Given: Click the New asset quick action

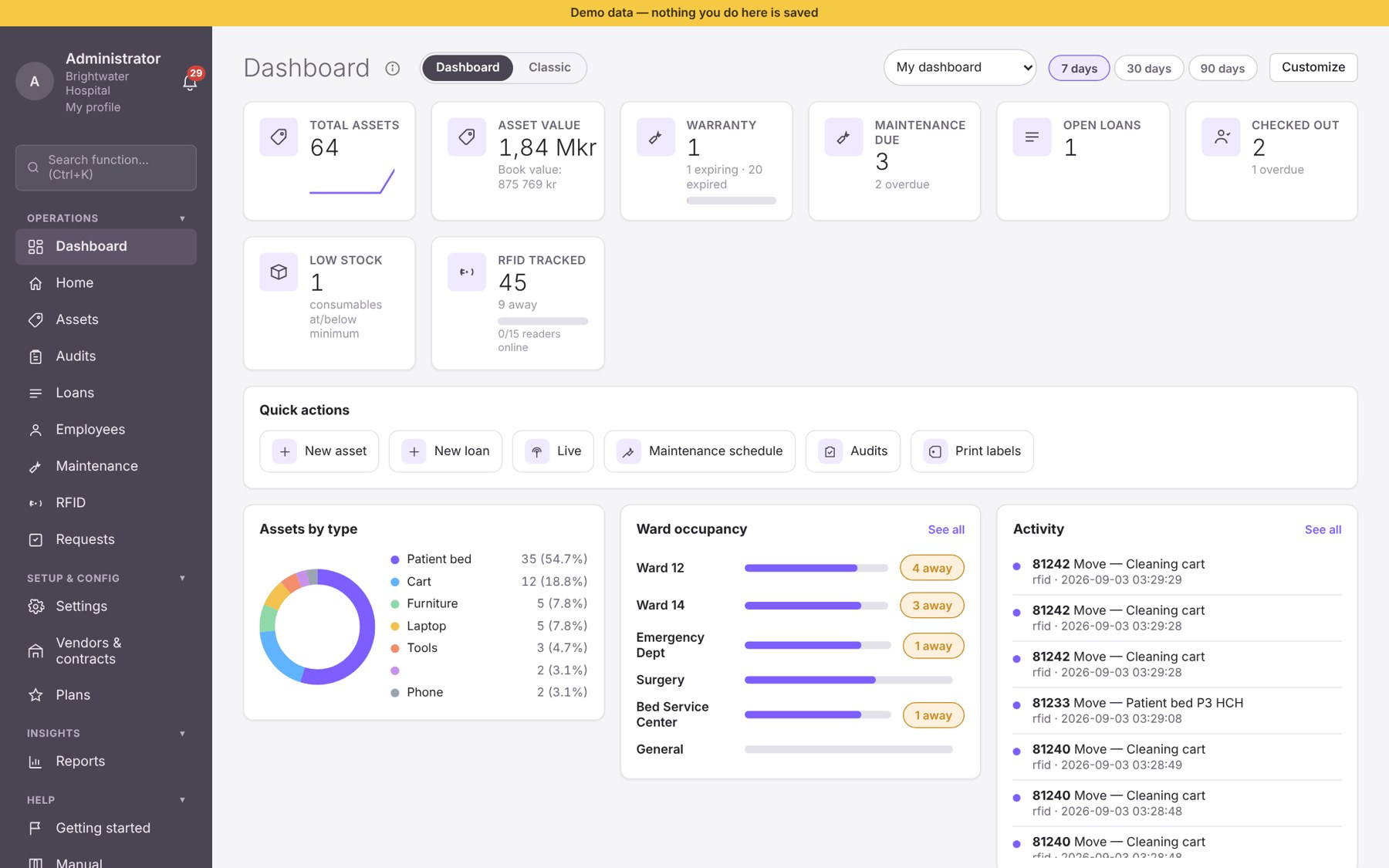Looking at the screenshot, I should (319, 451).
